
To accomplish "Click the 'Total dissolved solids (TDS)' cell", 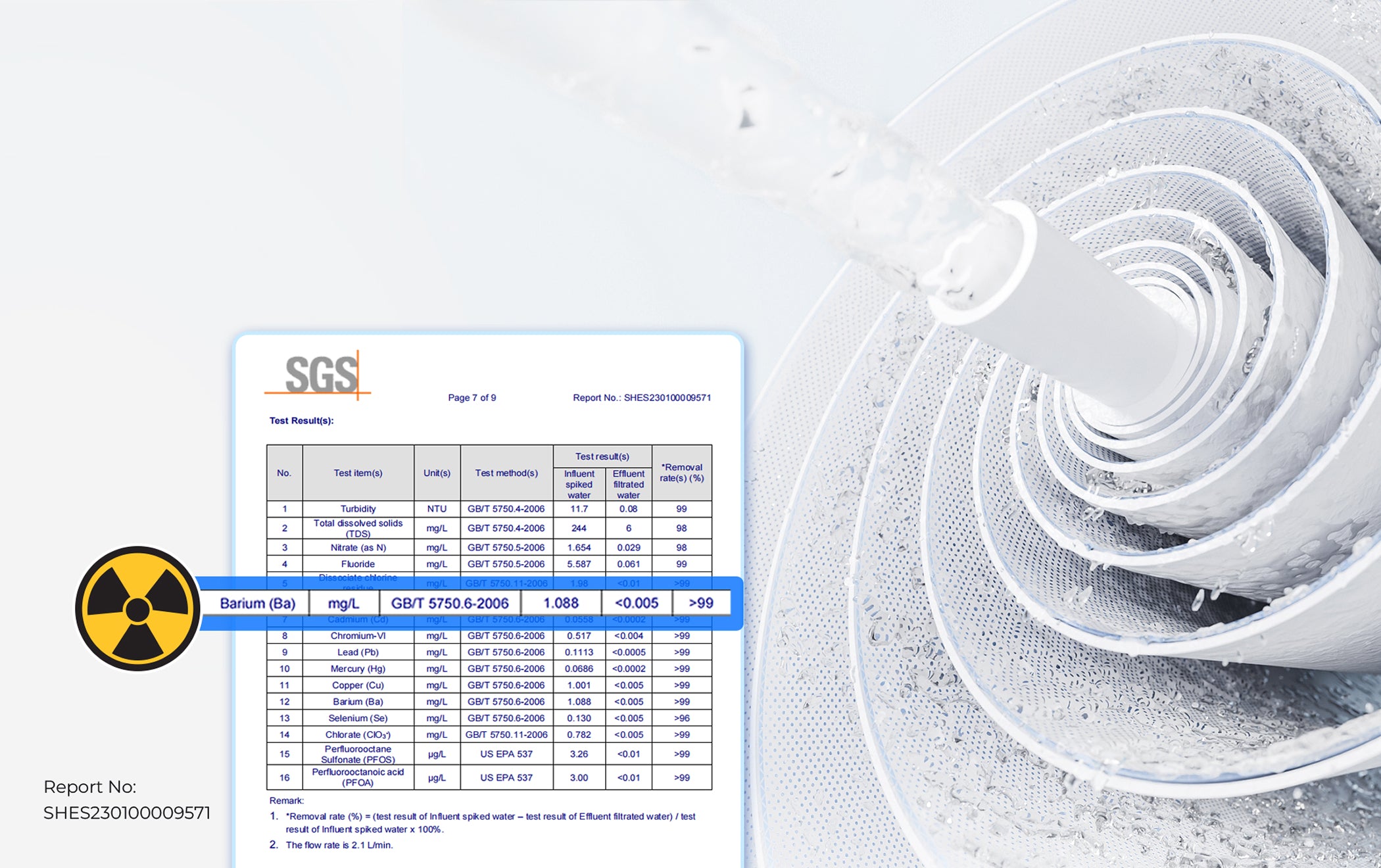I will pyautogui.click(x=358, y=528).
